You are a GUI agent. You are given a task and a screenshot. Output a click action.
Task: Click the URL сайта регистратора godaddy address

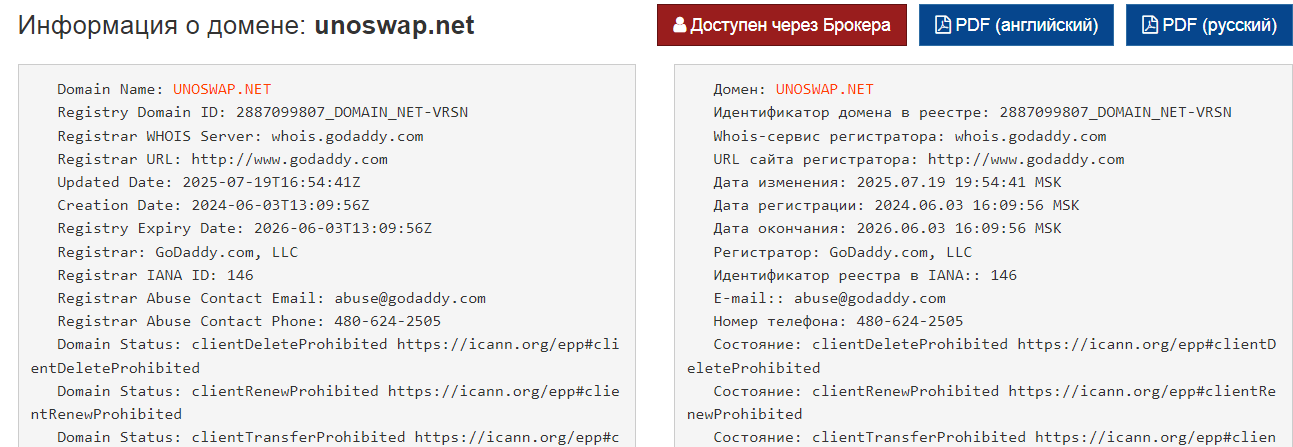(1026, 159)
